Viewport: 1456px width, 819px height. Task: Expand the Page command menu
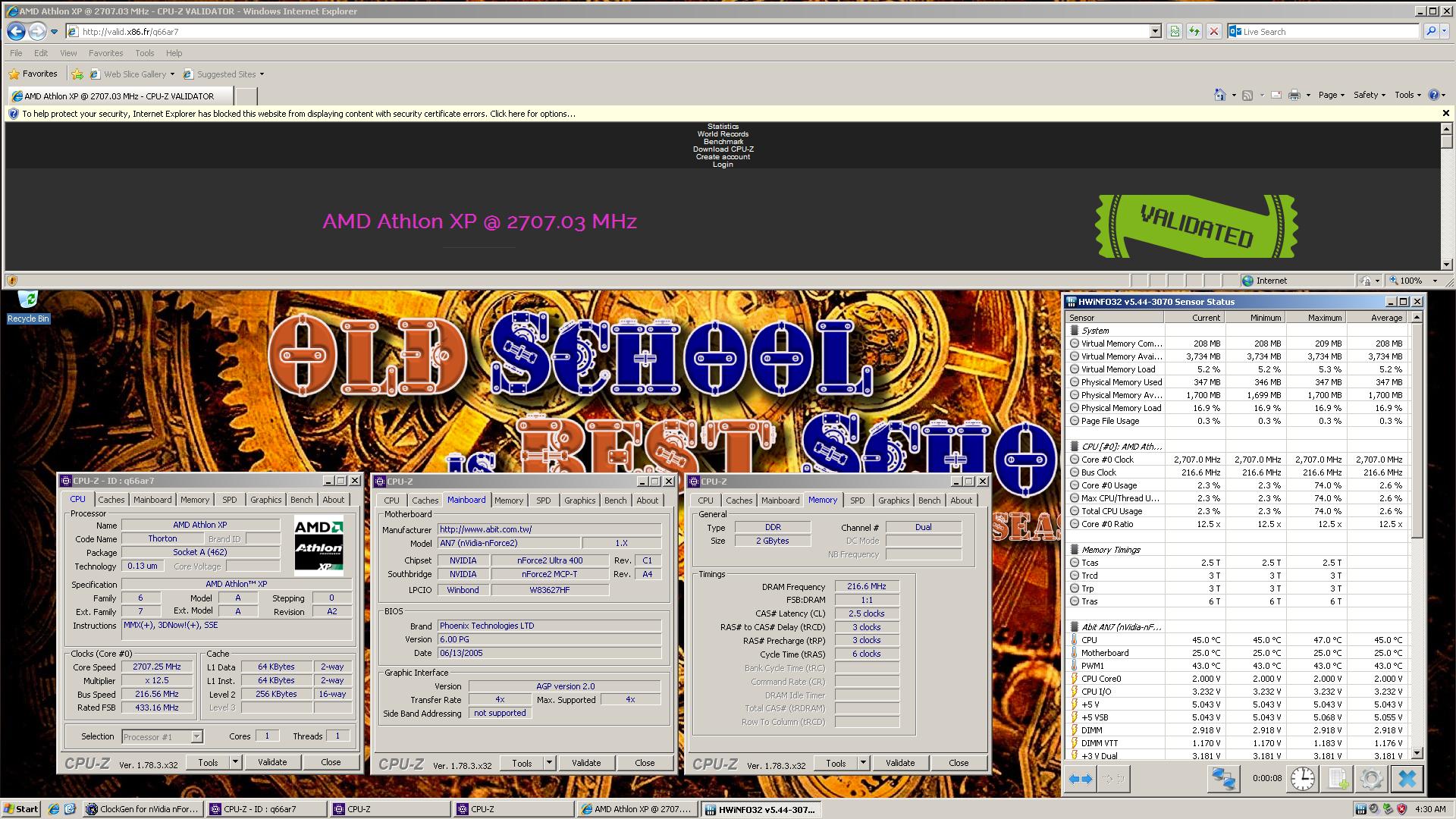coord(1331,95)
